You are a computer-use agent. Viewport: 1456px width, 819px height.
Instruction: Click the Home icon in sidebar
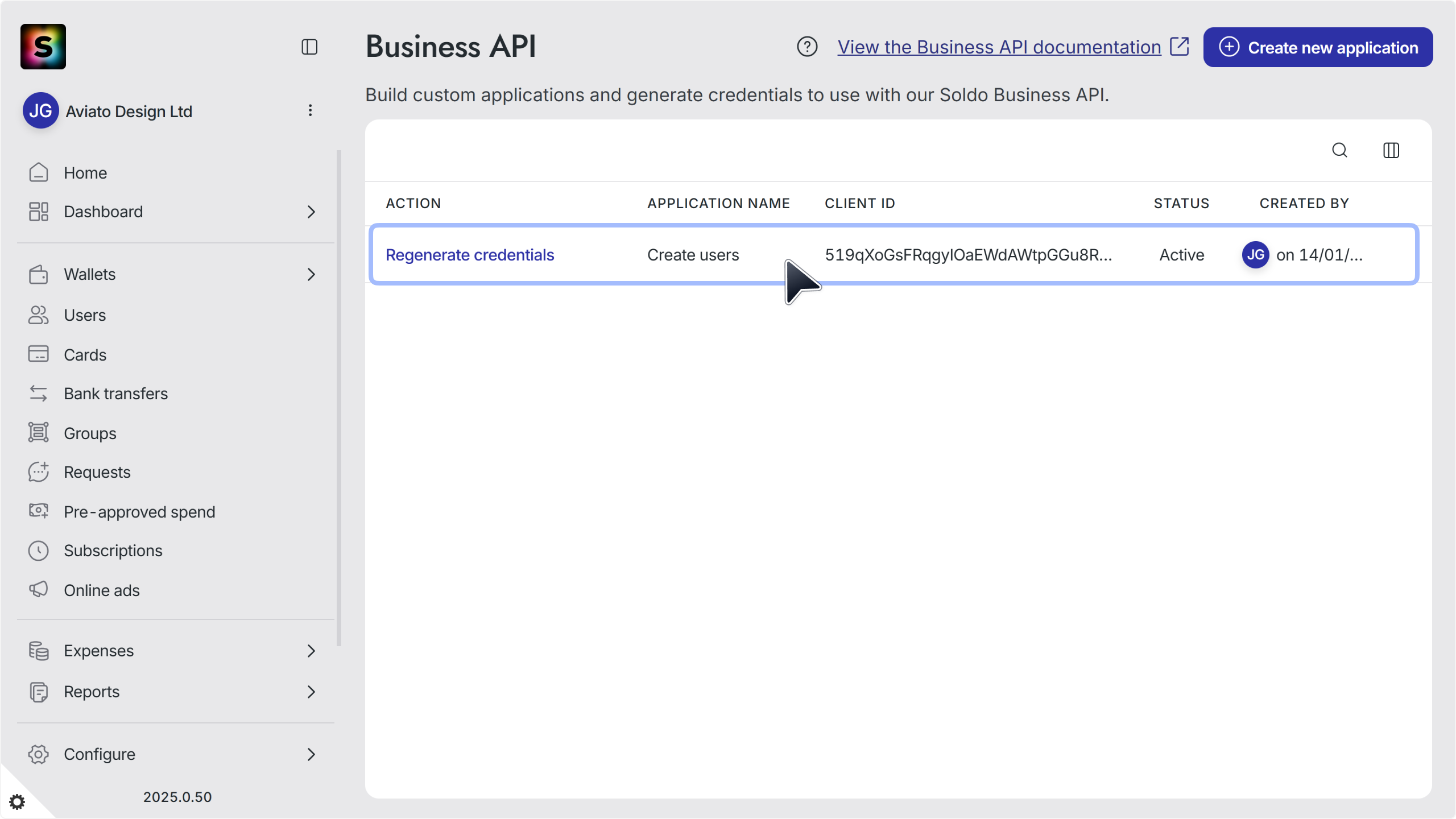[38, 172]
